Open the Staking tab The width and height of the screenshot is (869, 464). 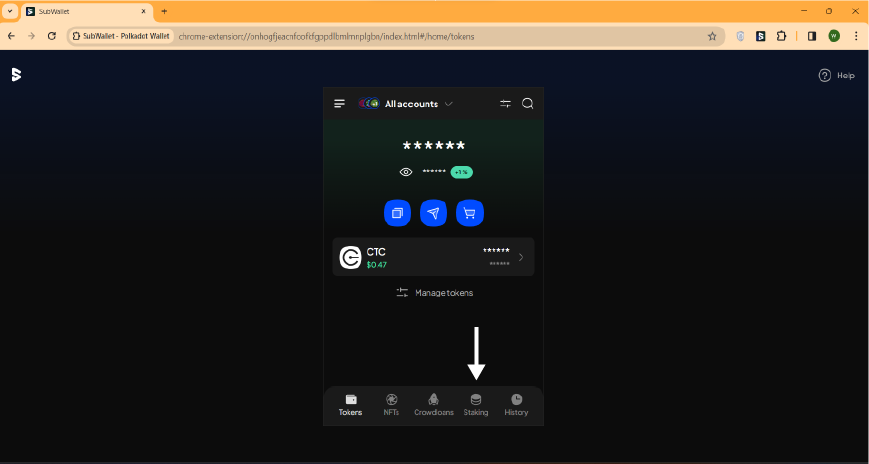pos(476,405)
